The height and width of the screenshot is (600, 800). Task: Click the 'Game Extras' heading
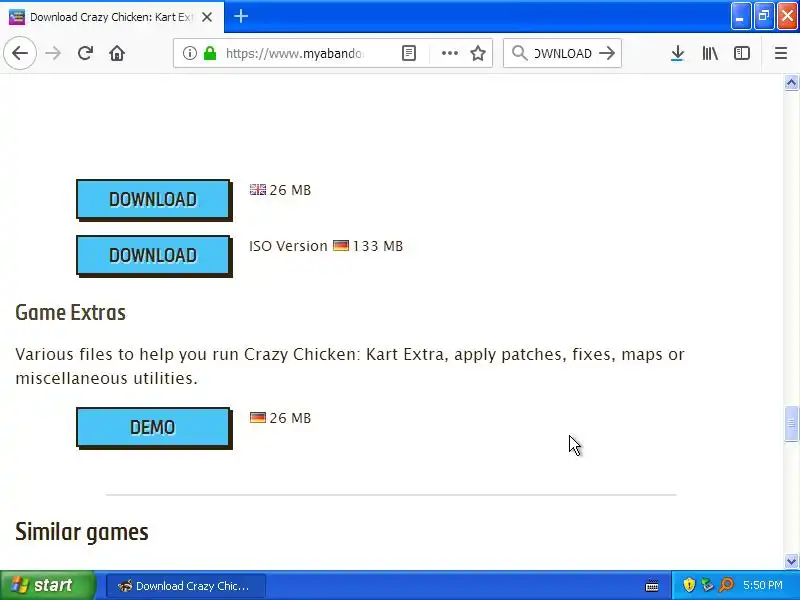click(x=70, y=312)
